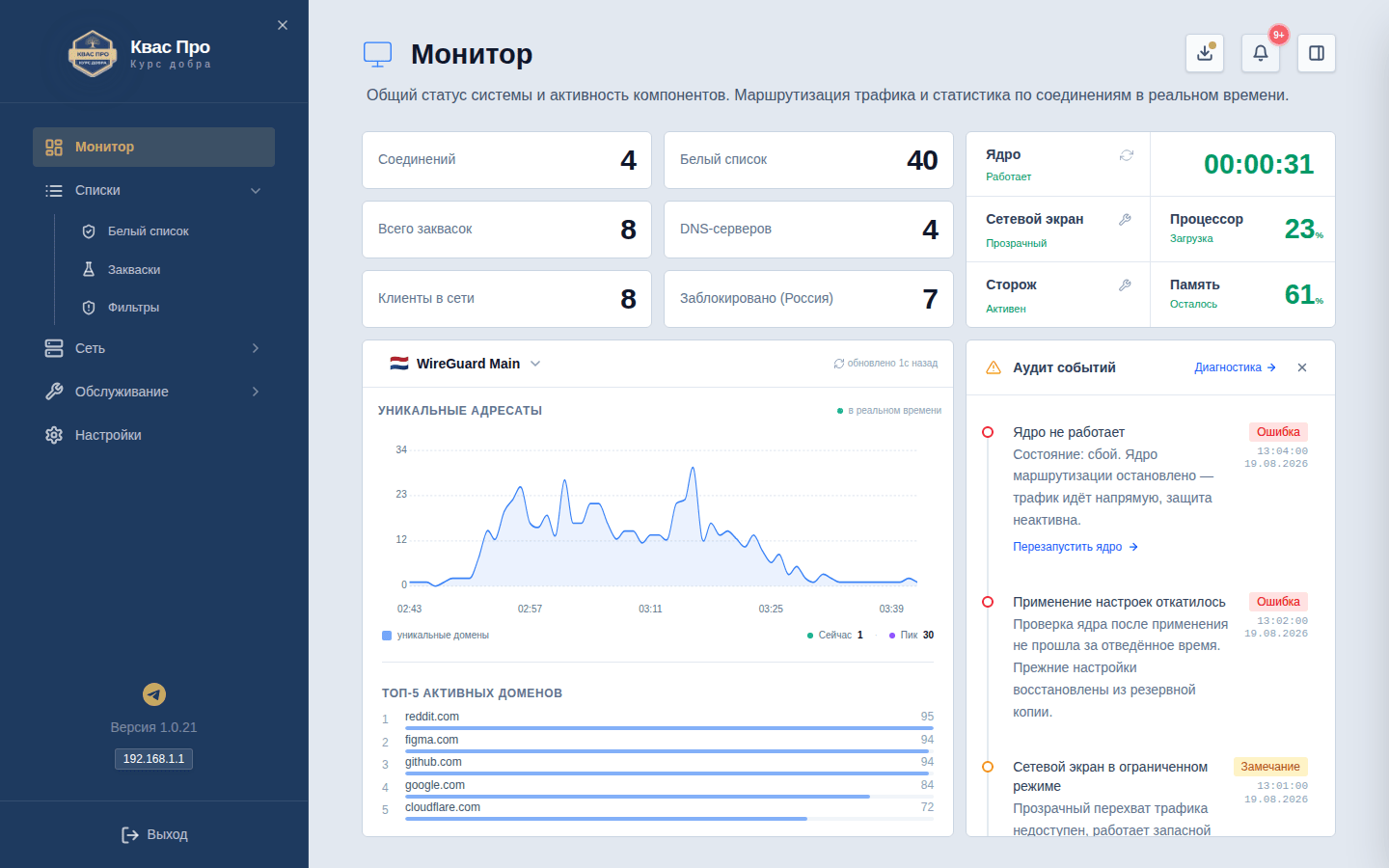This screenshot has width=1389, height=868.
Task: Click the Клиенты в сети card
Action: coord(506,299)
